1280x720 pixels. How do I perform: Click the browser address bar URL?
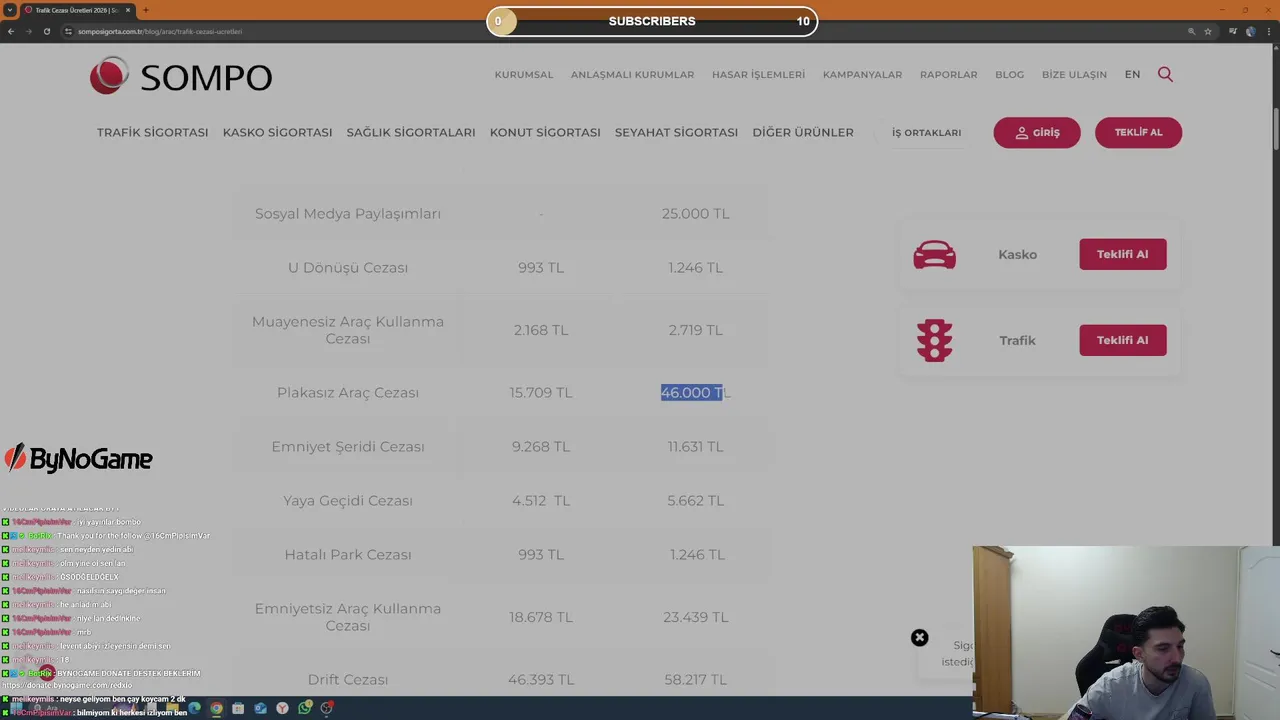click(x=160, y=31)
